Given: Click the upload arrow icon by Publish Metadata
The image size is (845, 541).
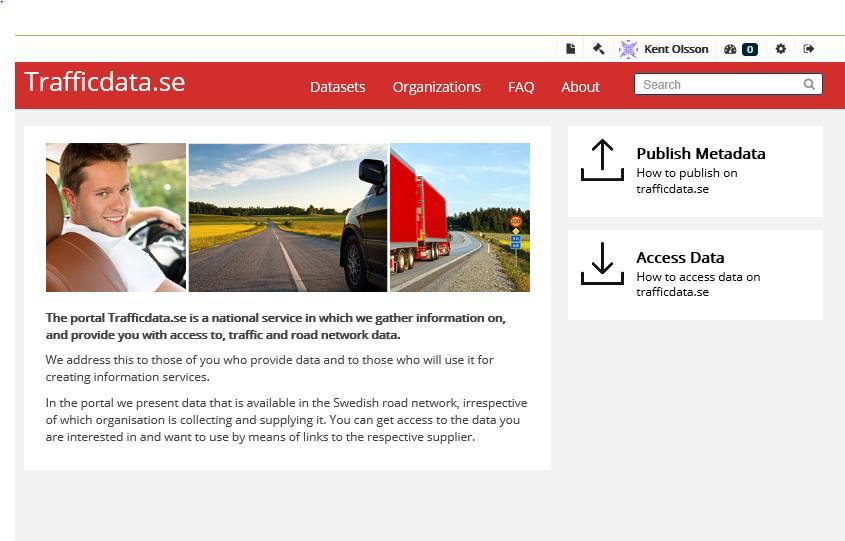Looking at the screenshot, I should point(602,160).
